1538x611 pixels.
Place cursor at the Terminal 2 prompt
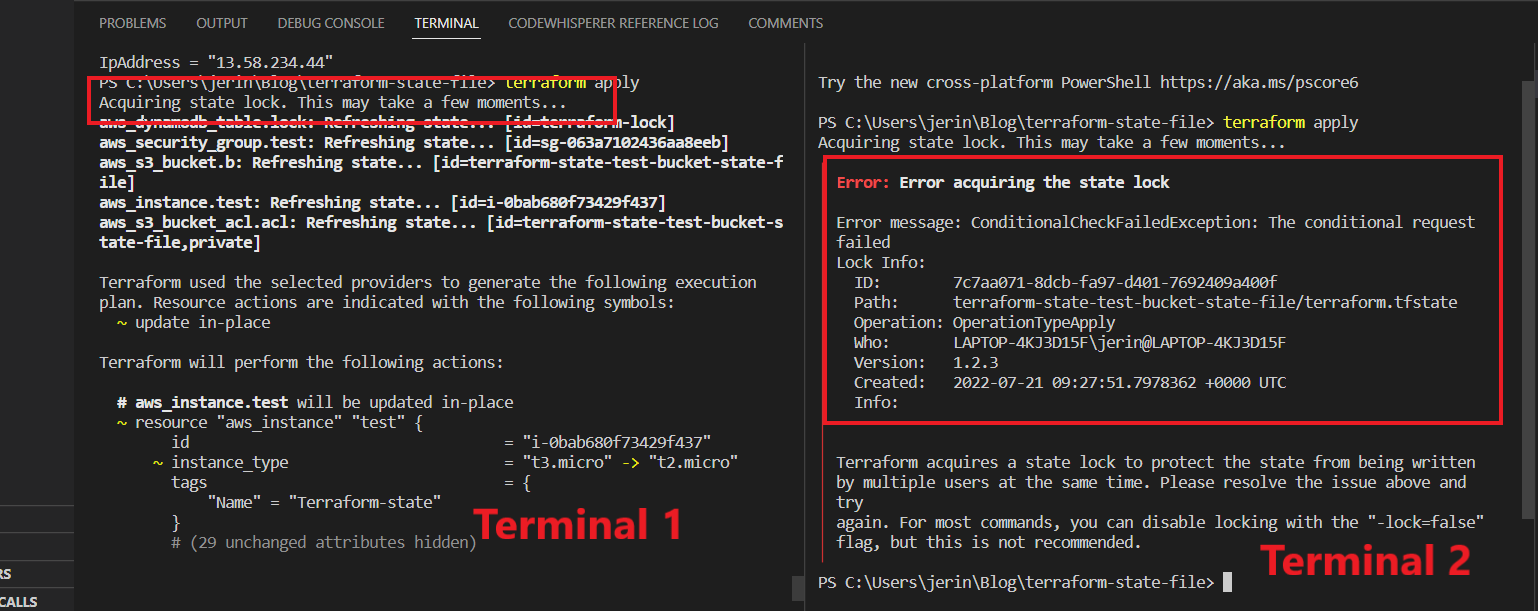click(1228, 581)
